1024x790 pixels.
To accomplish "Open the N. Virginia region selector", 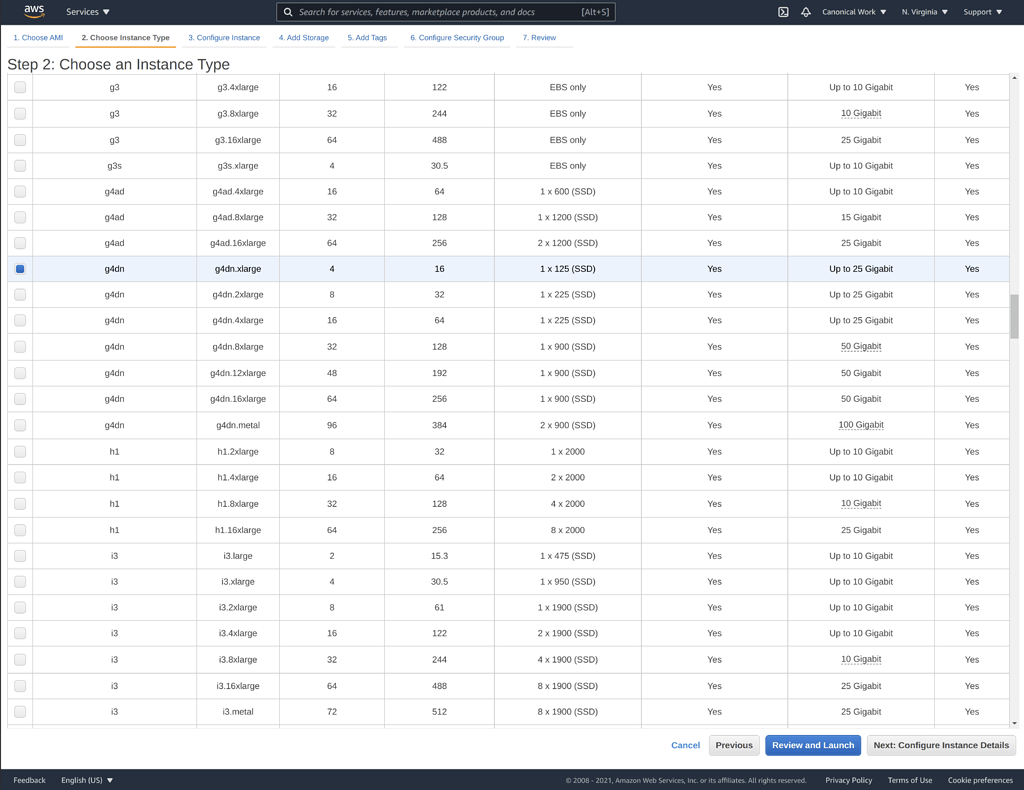I will pyautogui.click(x=921, y=12).
